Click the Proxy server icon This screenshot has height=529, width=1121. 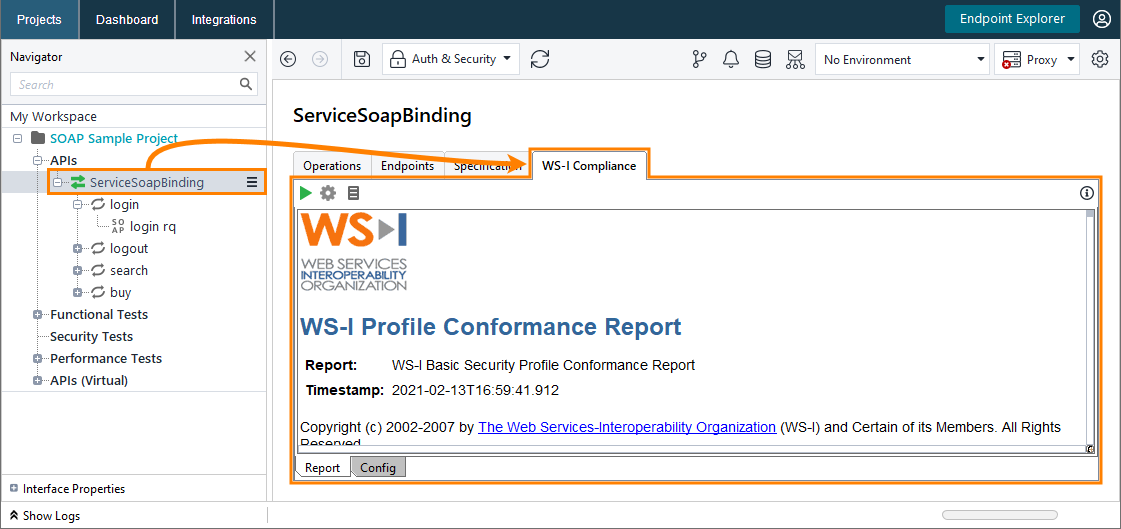1011,59
